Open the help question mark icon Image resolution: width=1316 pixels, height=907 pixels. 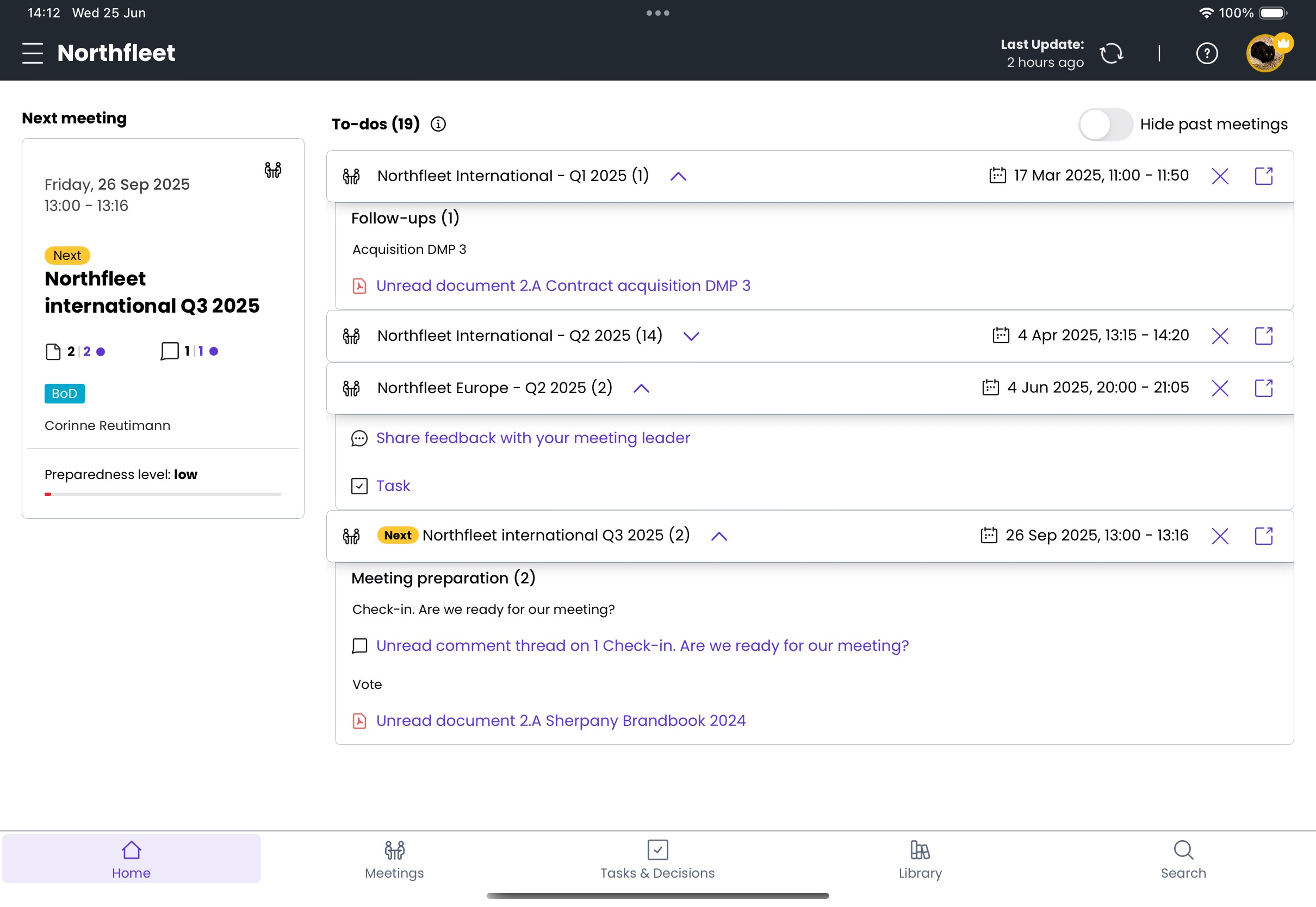tap(1207, 53)
